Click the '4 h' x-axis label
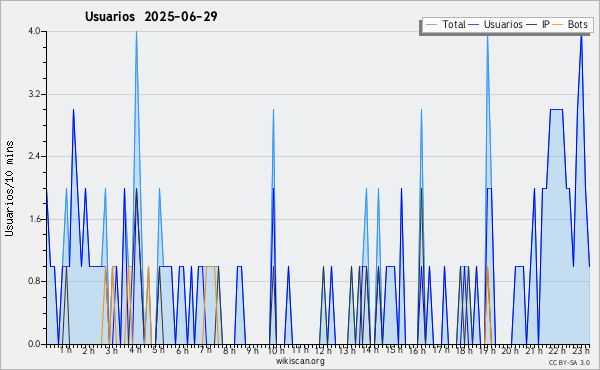Screen dimensions: 600x370 click(x=135, y=350)
